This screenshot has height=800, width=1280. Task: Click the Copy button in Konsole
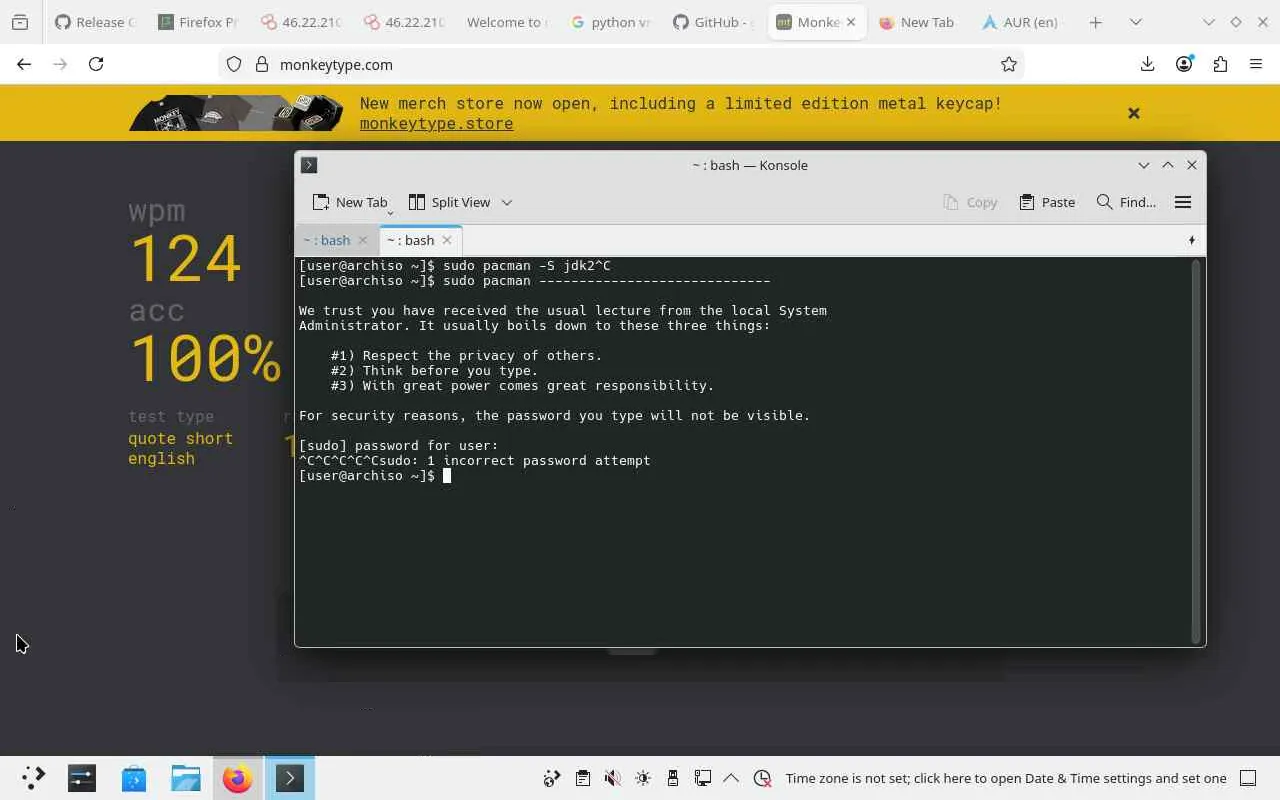click(x=970, y=202)
